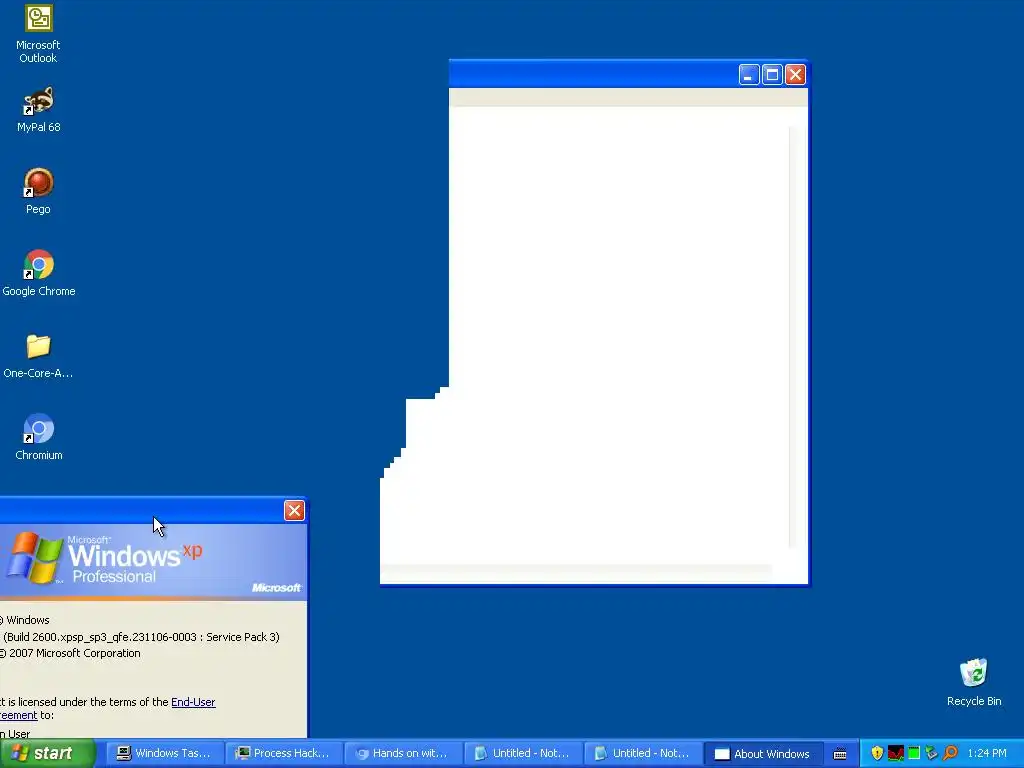Open the End-User license agreement link
Image resolution: width=1024 pixels, height=768 pixels.
click(193, 702)
